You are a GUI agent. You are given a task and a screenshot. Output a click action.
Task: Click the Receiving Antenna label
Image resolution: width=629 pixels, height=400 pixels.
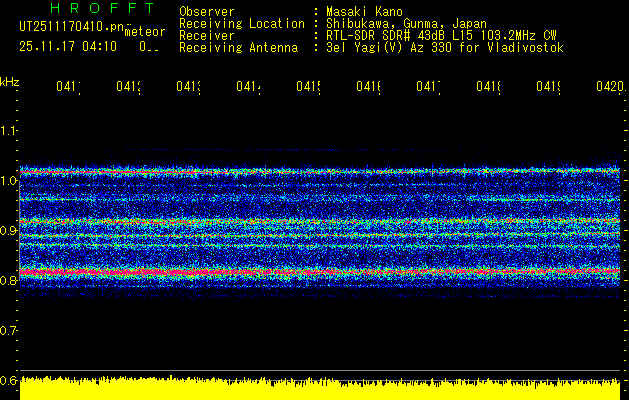click(239, 47)
